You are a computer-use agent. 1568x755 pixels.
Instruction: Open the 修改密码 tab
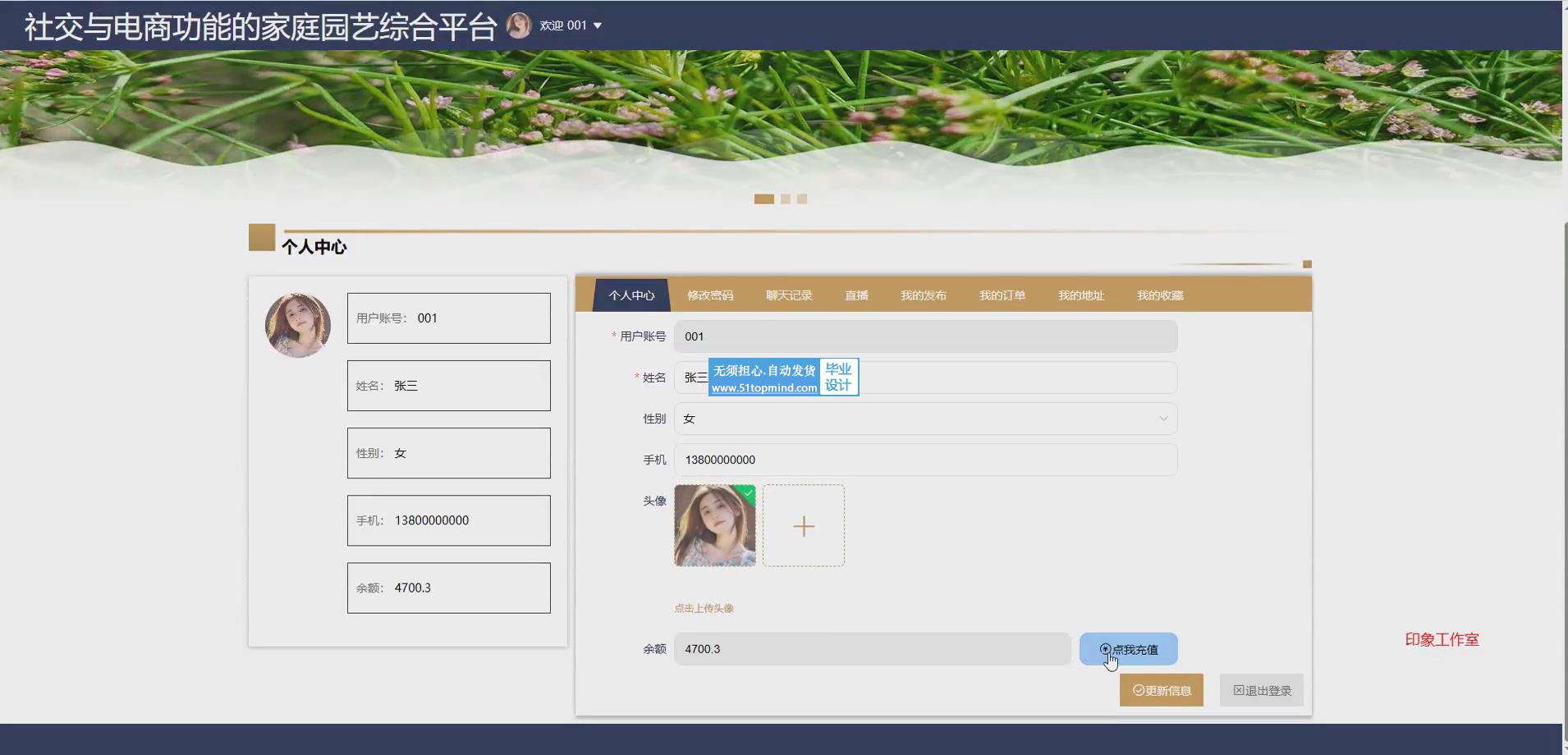[710, 295]
